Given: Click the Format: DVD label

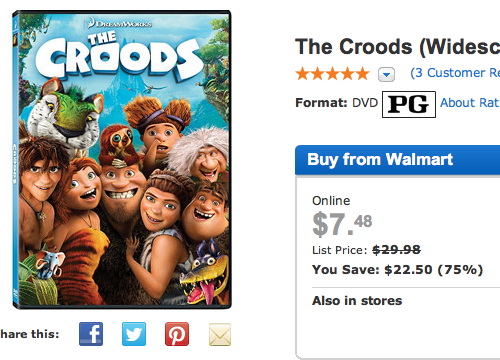Looking at the screenshot, I should click(336, 103).
